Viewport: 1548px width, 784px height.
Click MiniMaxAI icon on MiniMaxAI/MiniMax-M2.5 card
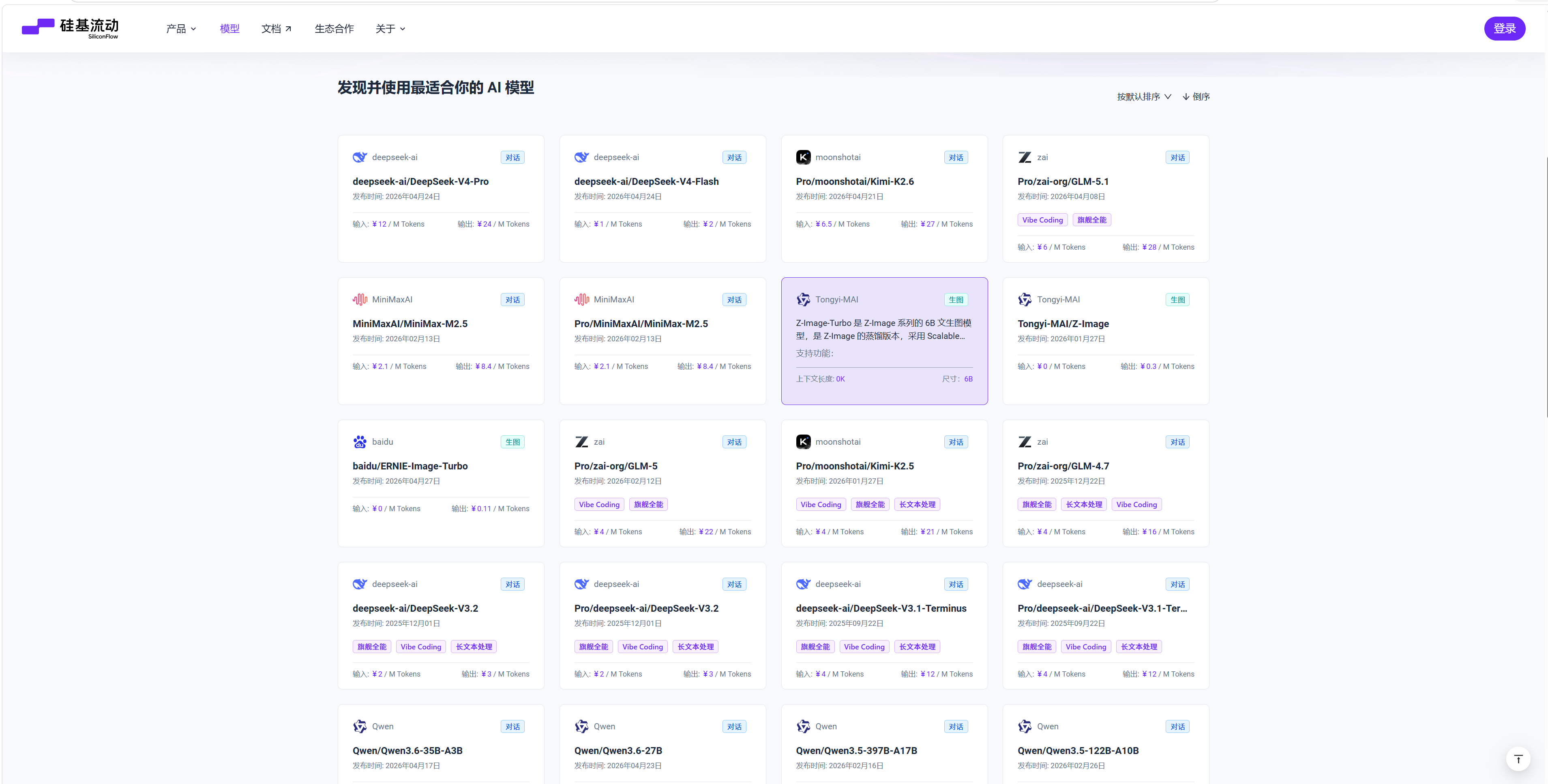click(359, 300)
